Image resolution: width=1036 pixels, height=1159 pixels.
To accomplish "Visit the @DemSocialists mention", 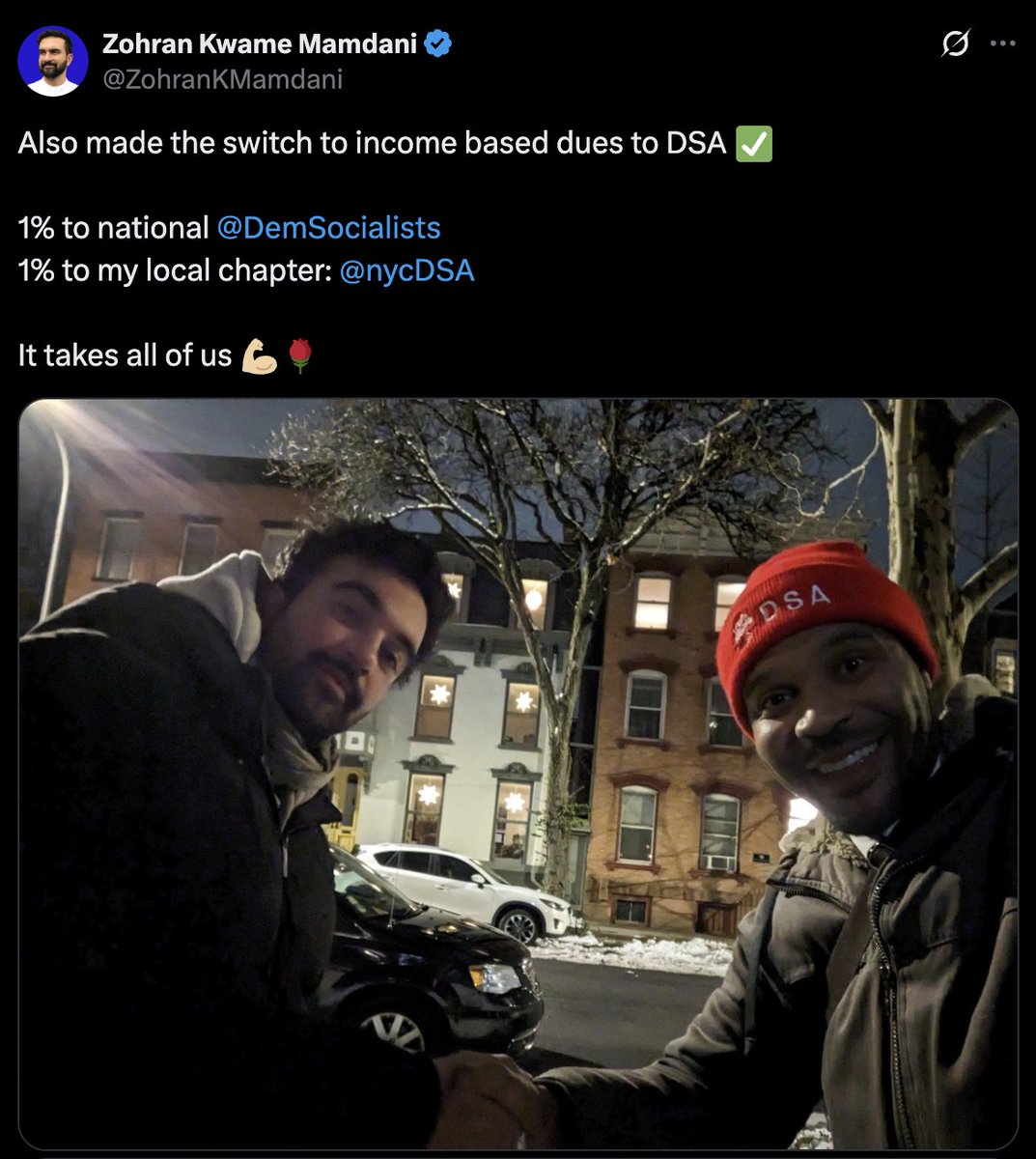I will 328,228.
